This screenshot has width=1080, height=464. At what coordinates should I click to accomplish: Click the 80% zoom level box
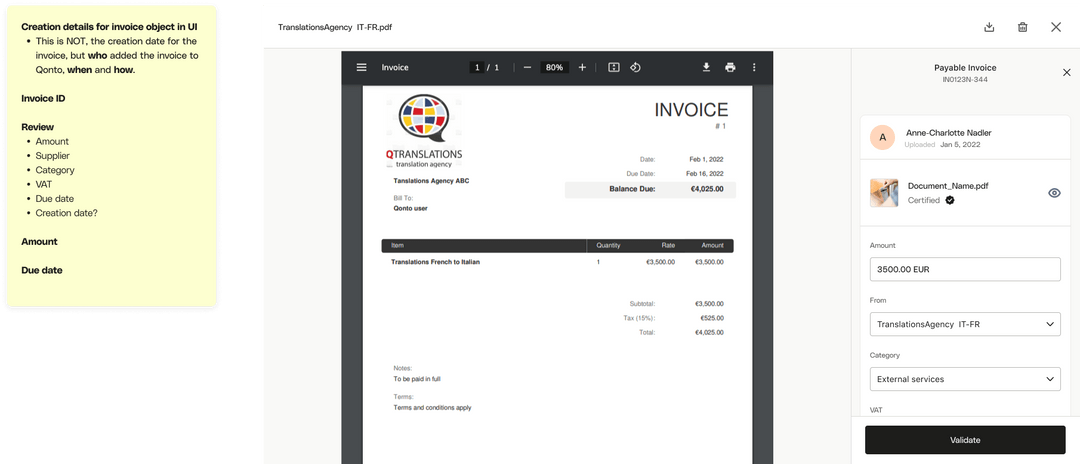coord(554,67)
